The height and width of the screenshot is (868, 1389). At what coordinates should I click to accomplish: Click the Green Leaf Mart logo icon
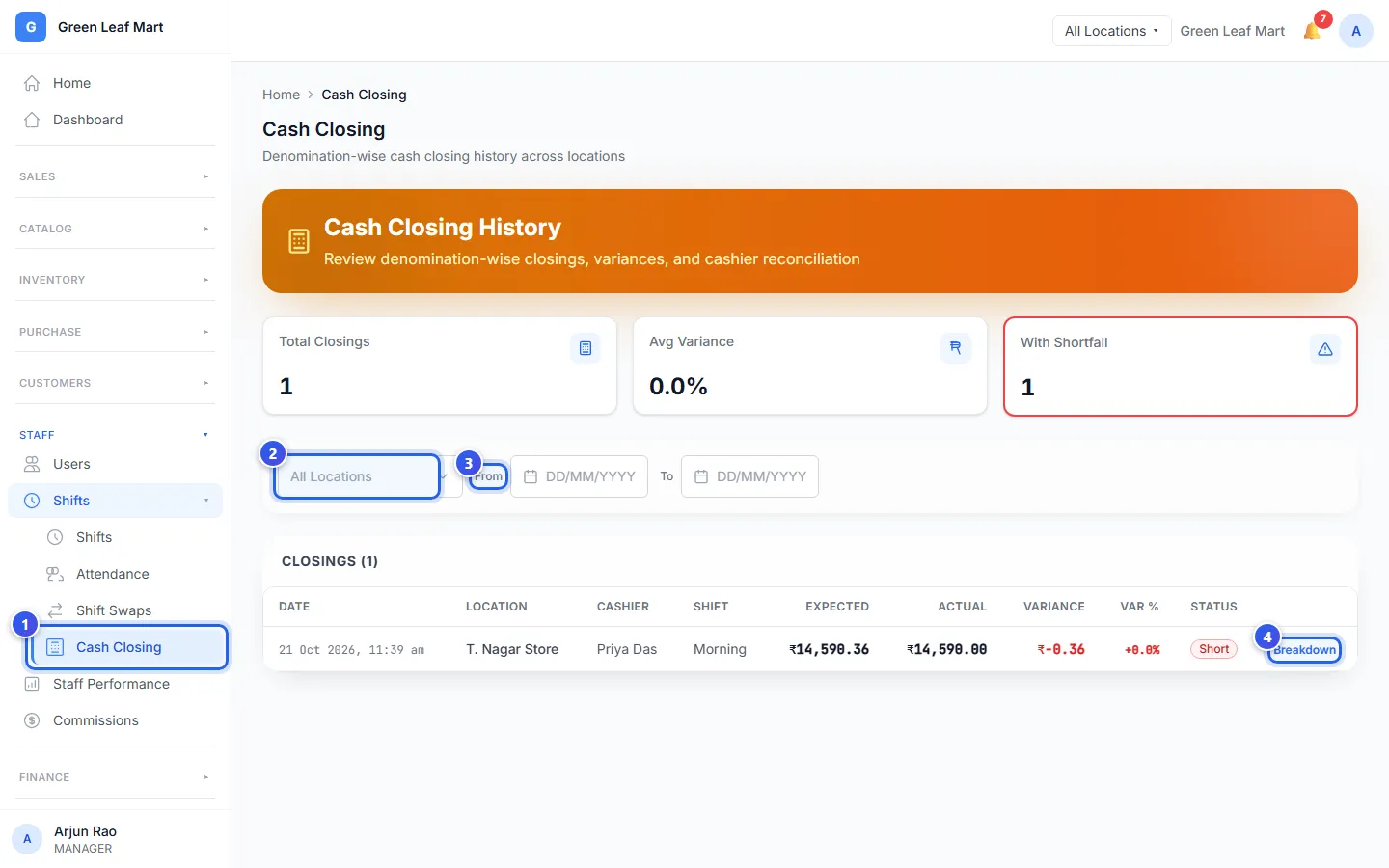point(31,27)
